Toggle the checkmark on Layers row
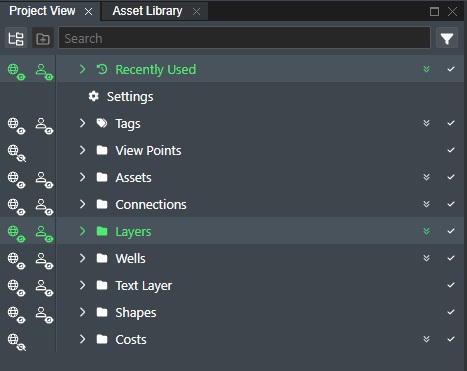467x371 pixels. point(451,231)
